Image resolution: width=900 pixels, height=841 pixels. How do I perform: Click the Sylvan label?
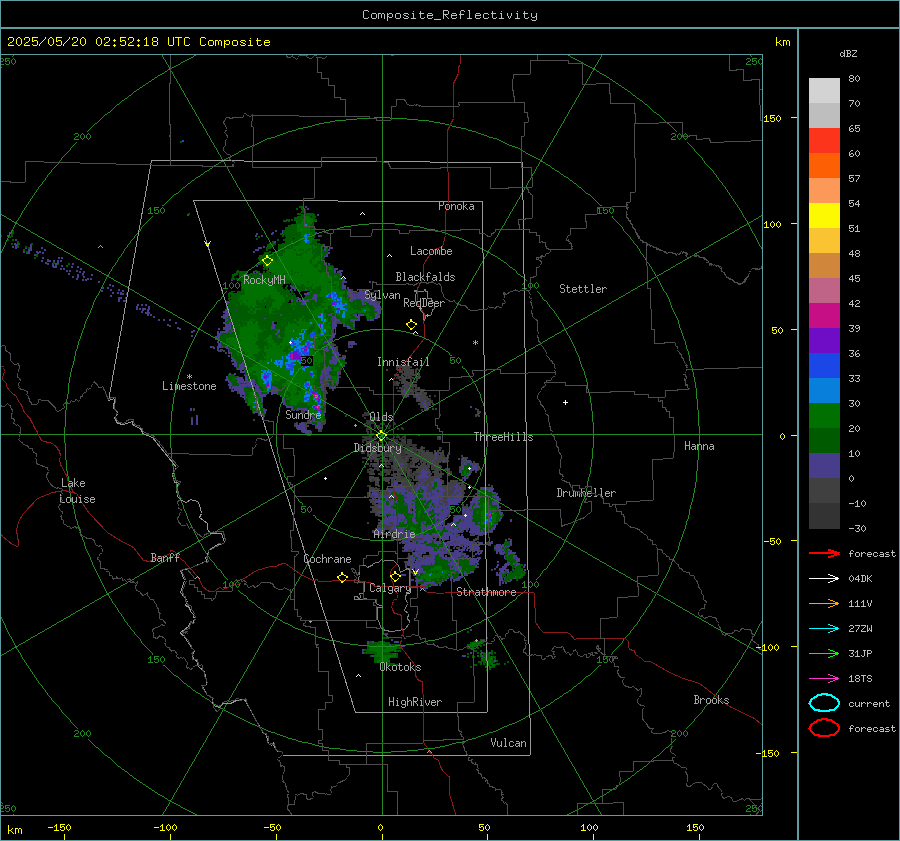pyautogui.click(x=382, y=295)
